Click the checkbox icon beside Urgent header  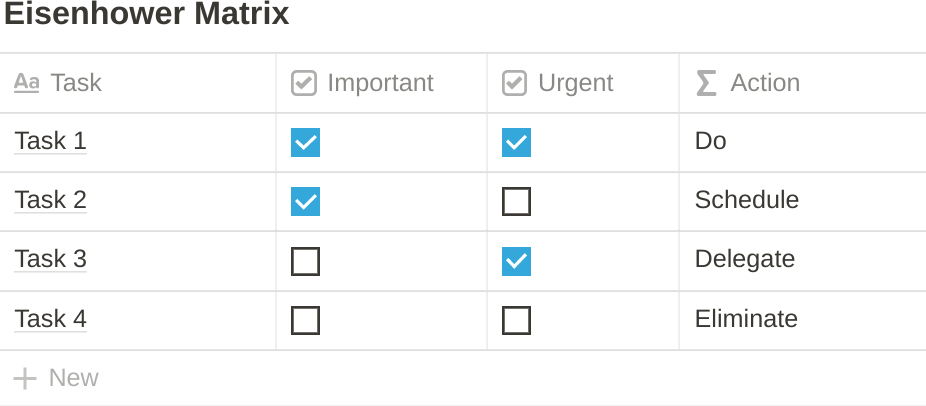coord(514,83)
